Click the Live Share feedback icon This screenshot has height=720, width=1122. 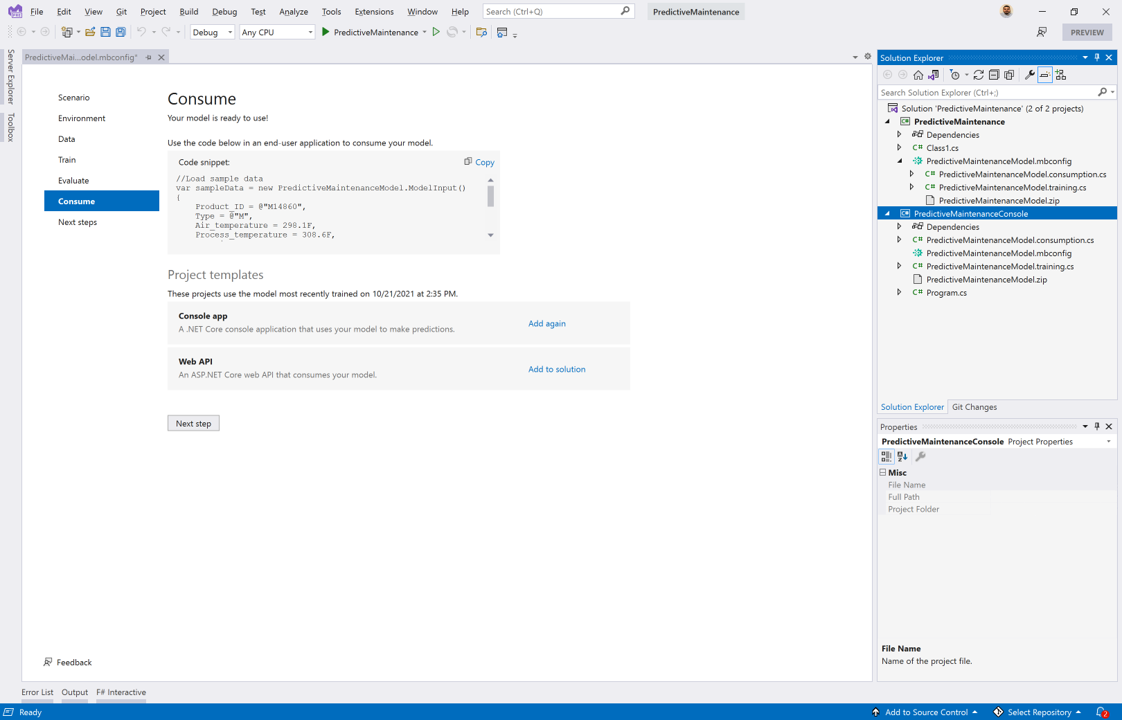point(1041,32)
